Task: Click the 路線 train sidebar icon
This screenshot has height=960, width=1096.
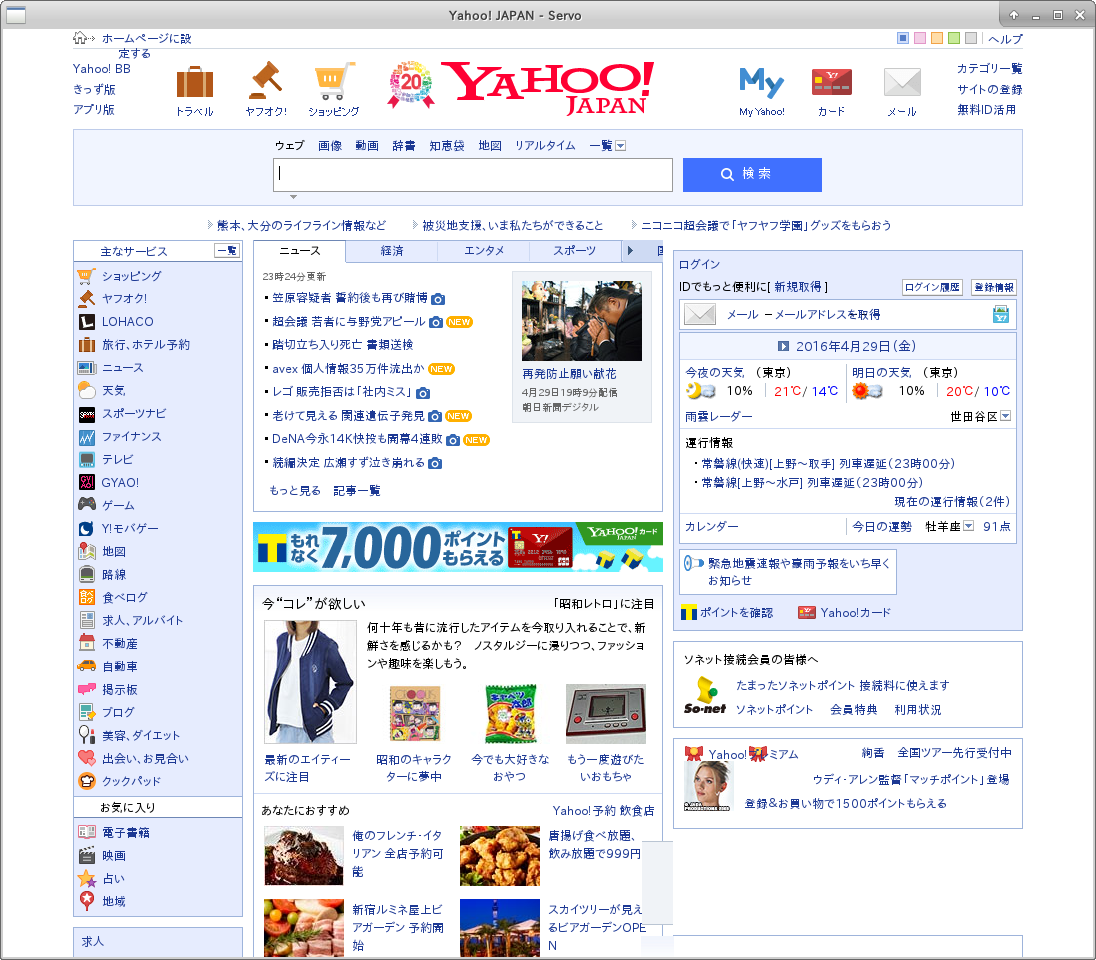Action: click(x=87, y=575)
